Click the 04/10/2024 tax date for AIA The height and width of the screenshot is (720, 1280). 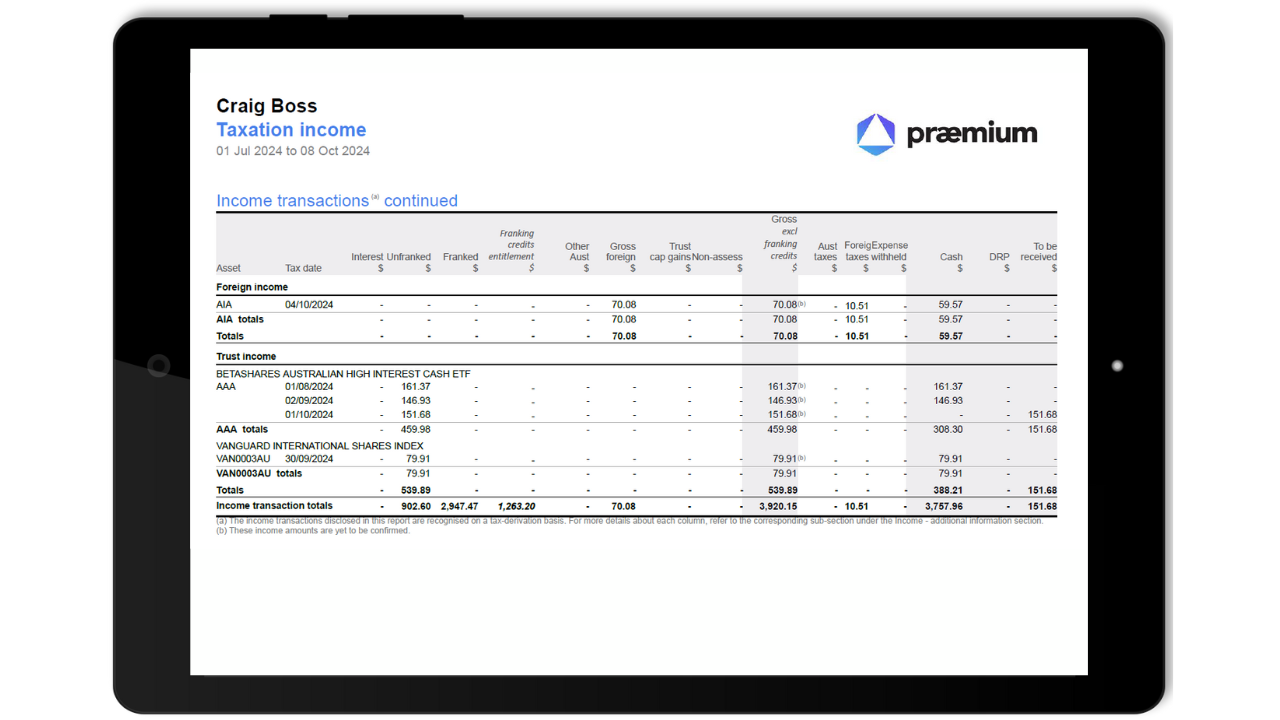pyautogui.click(x=309, y=305)
